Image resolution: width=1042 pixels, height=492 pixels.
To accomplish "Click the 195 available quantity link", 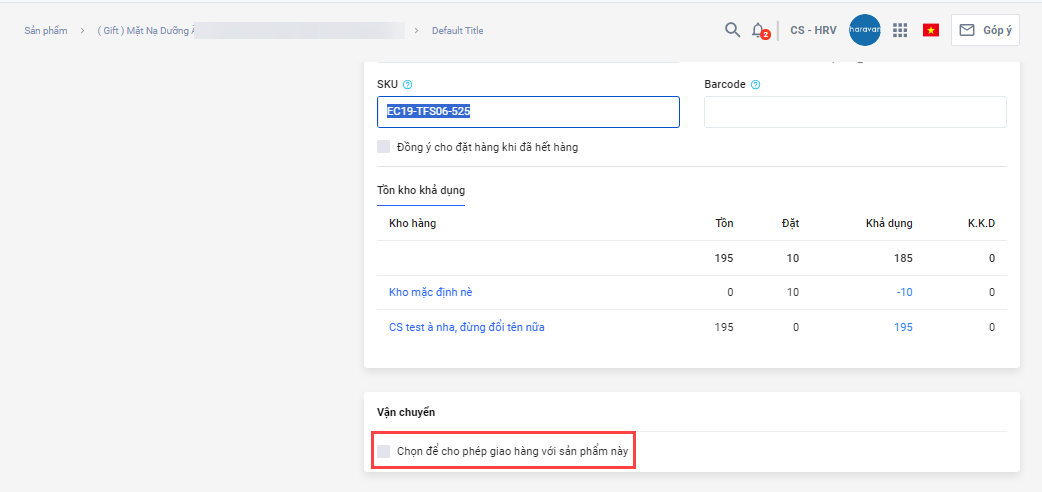I will click(903, 327).
